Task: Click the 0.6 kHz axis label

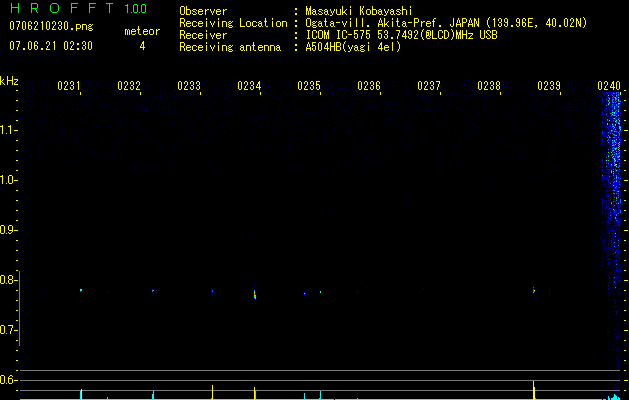Action: point(9,380)
